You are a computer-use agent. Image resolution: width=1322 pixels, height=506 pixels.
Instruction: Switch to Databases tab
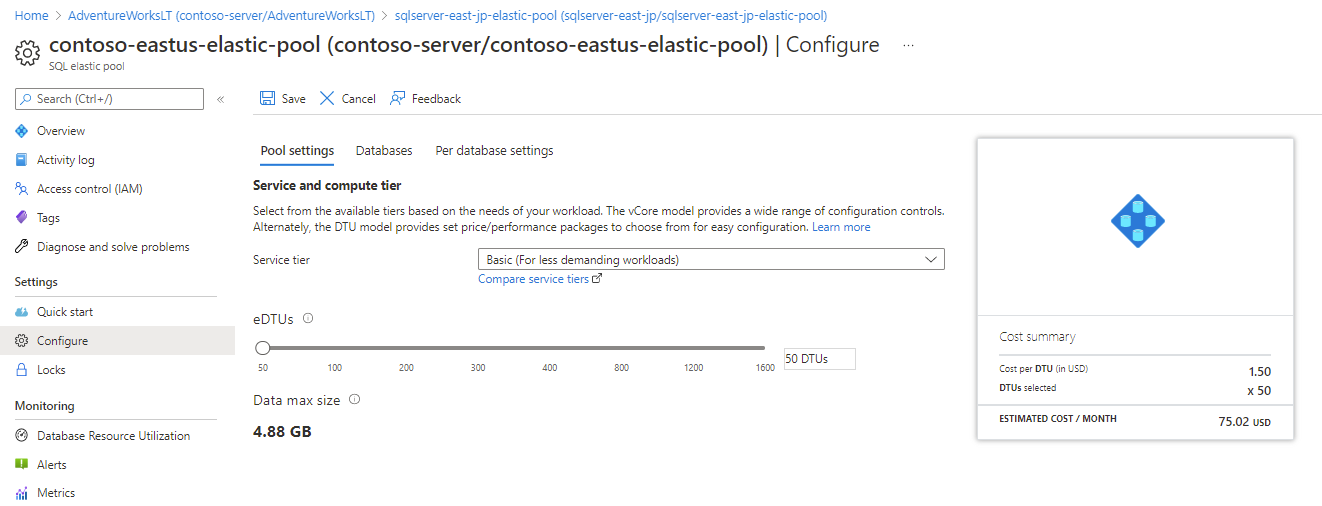384,151
